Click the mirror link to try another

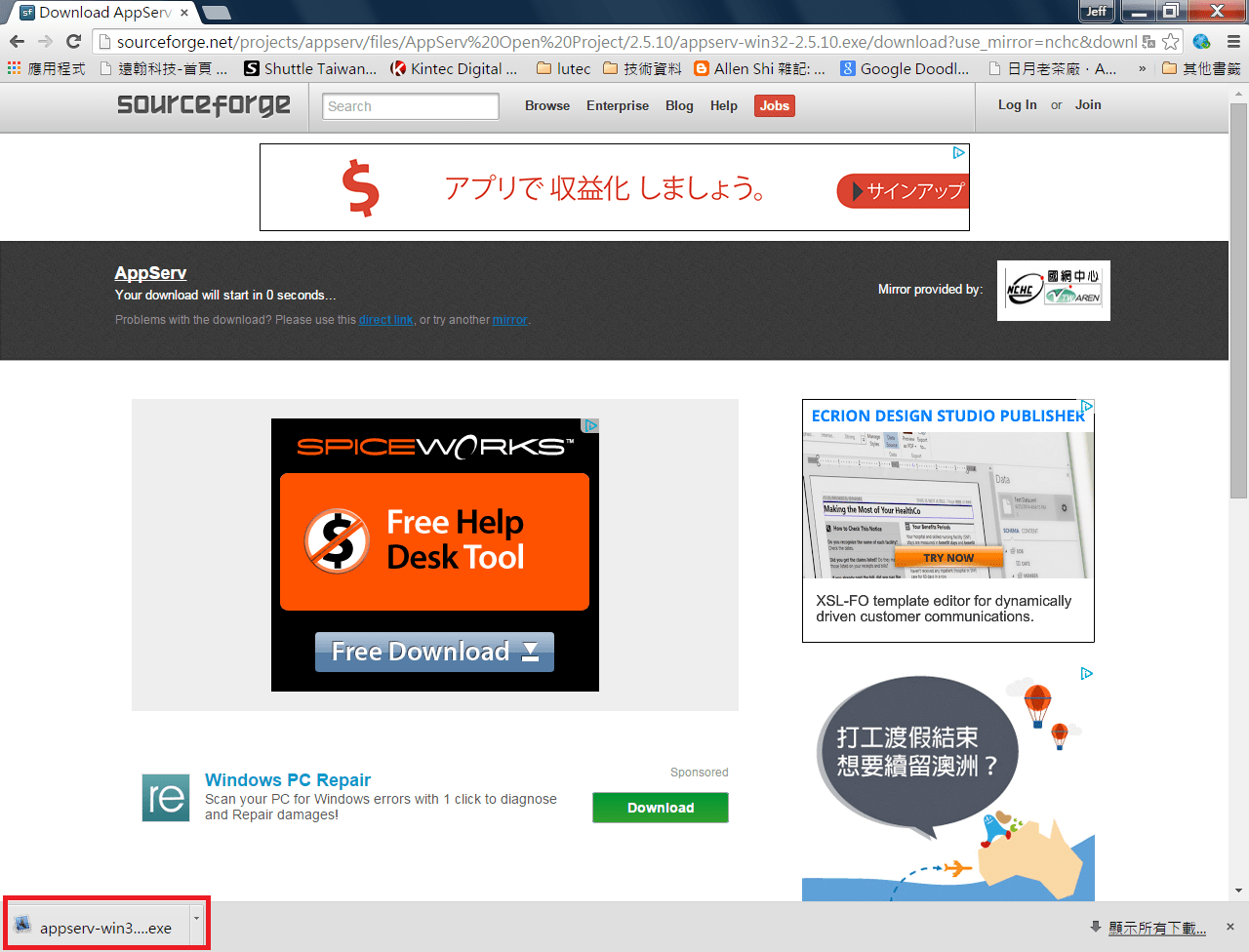[x=509, y=320]
